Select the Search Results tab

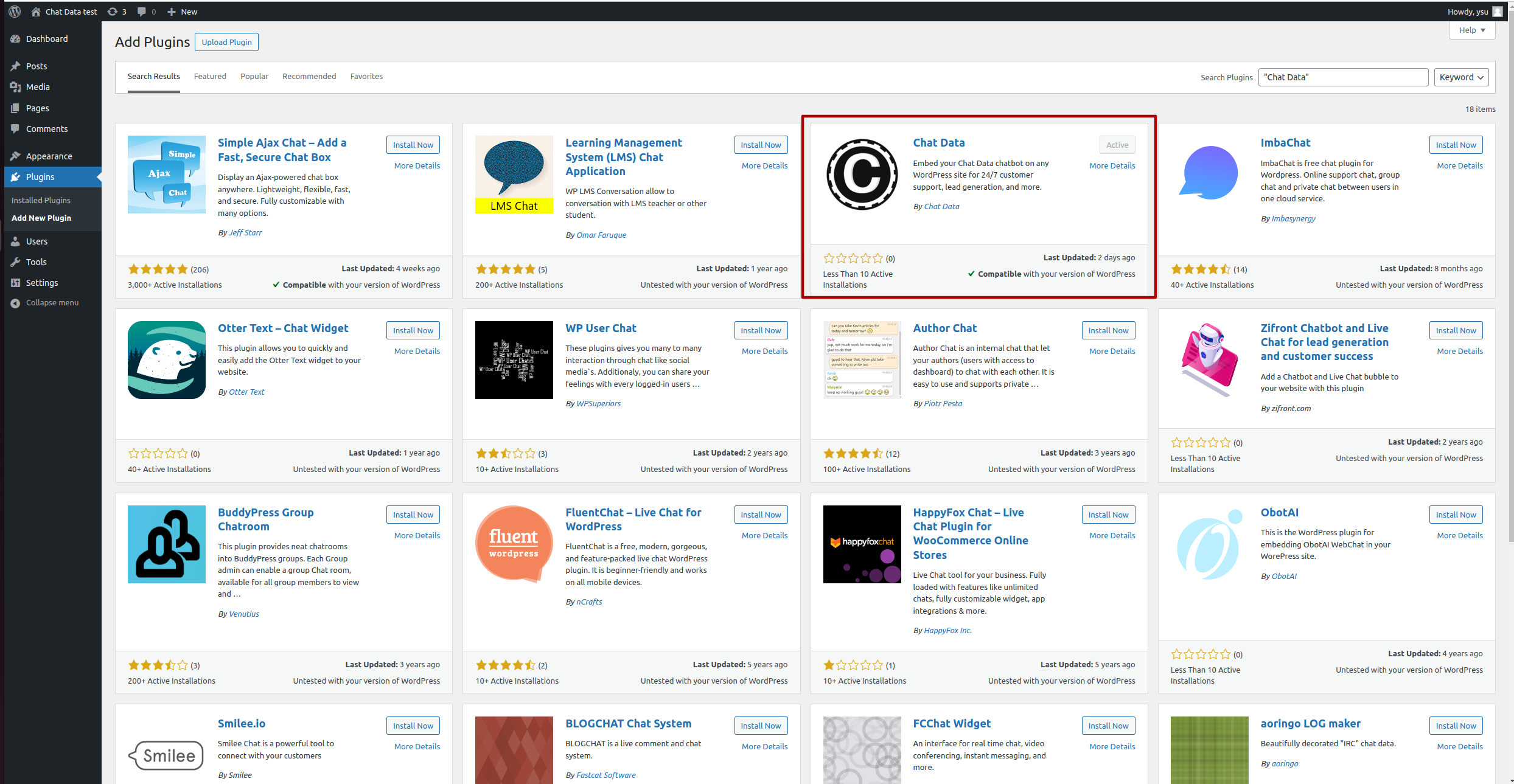[x=154, y=77]
